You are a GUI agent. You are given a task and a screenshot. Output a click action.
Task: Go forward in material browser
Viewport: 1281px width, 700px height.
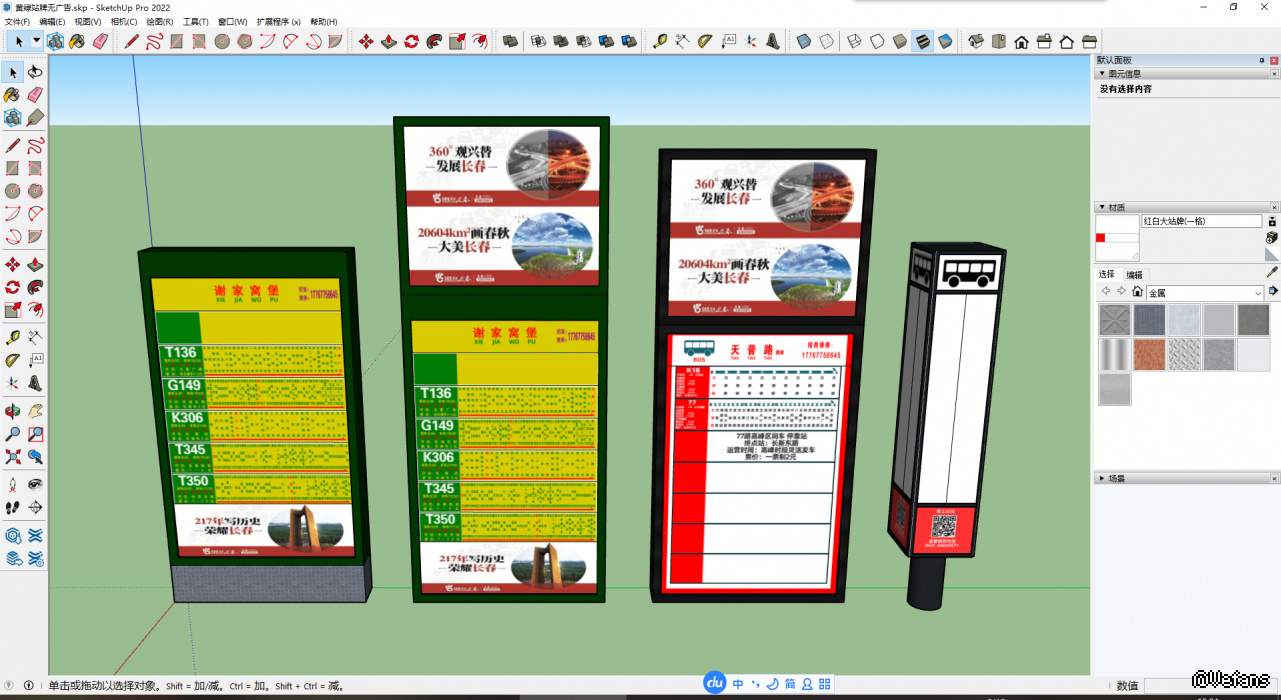point(1121,292)
